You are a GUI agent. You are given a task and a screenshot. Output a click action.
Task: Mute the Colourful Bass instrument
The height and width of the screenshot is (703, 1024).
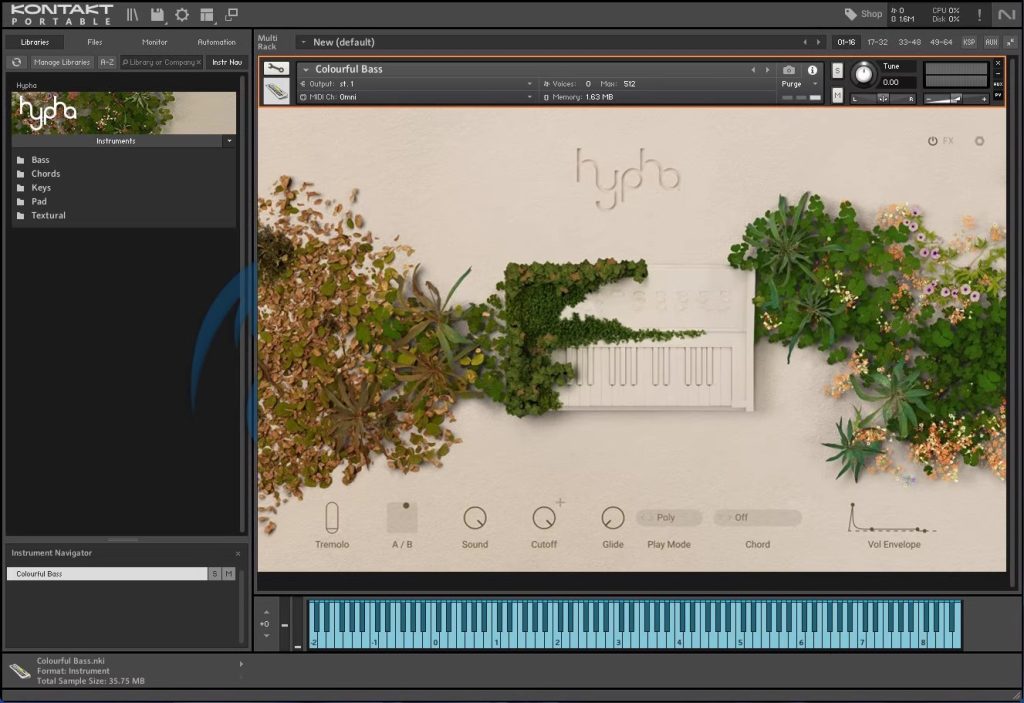point(837,94)
